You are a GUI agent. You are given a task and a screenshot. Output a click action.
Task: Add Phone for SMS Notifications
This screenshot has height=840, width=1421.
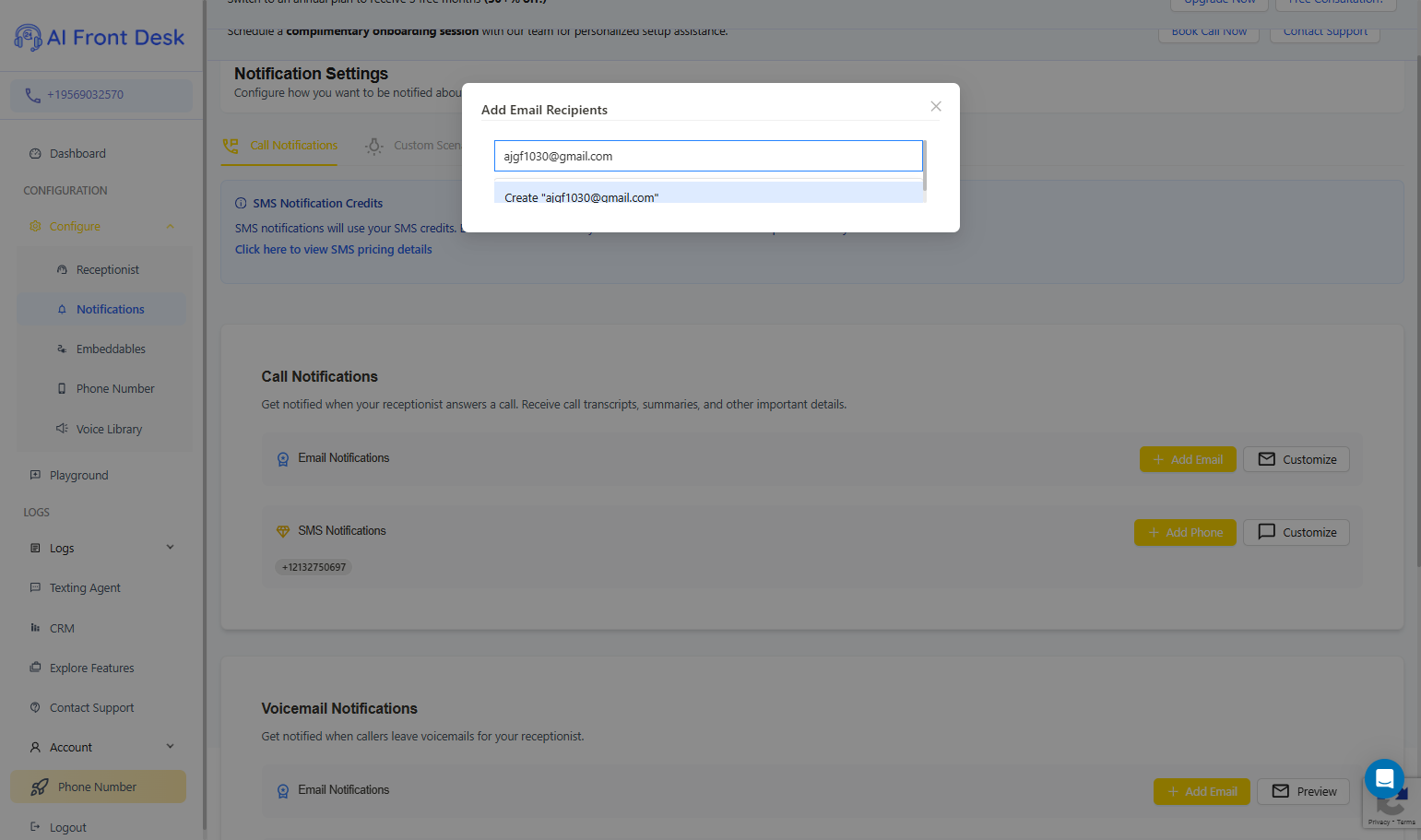[x=1185, y=533]
